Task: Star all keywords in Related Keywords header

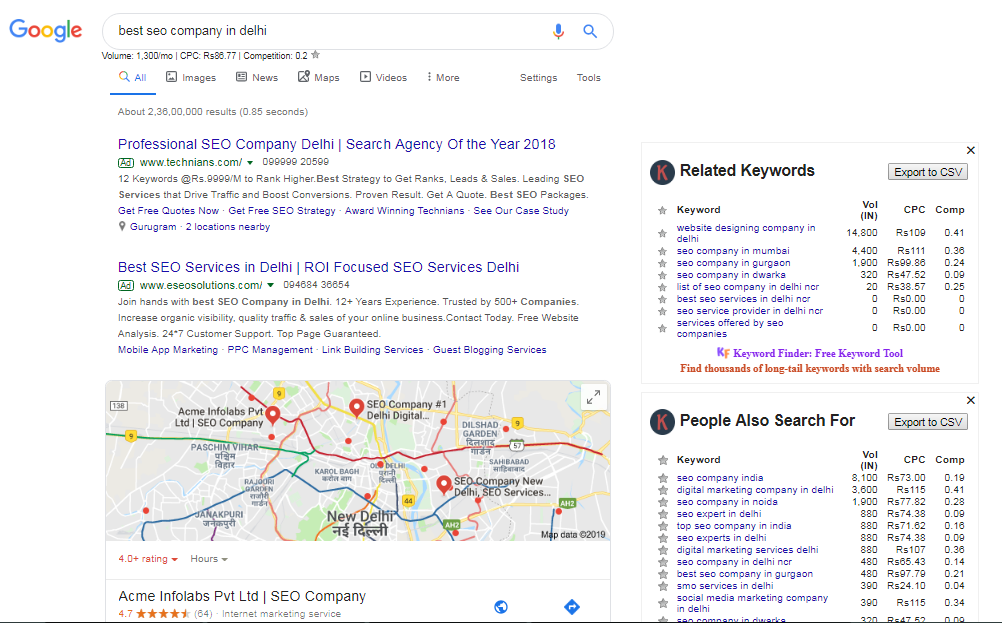Action: pyautogui.click(x=663, y=210)
